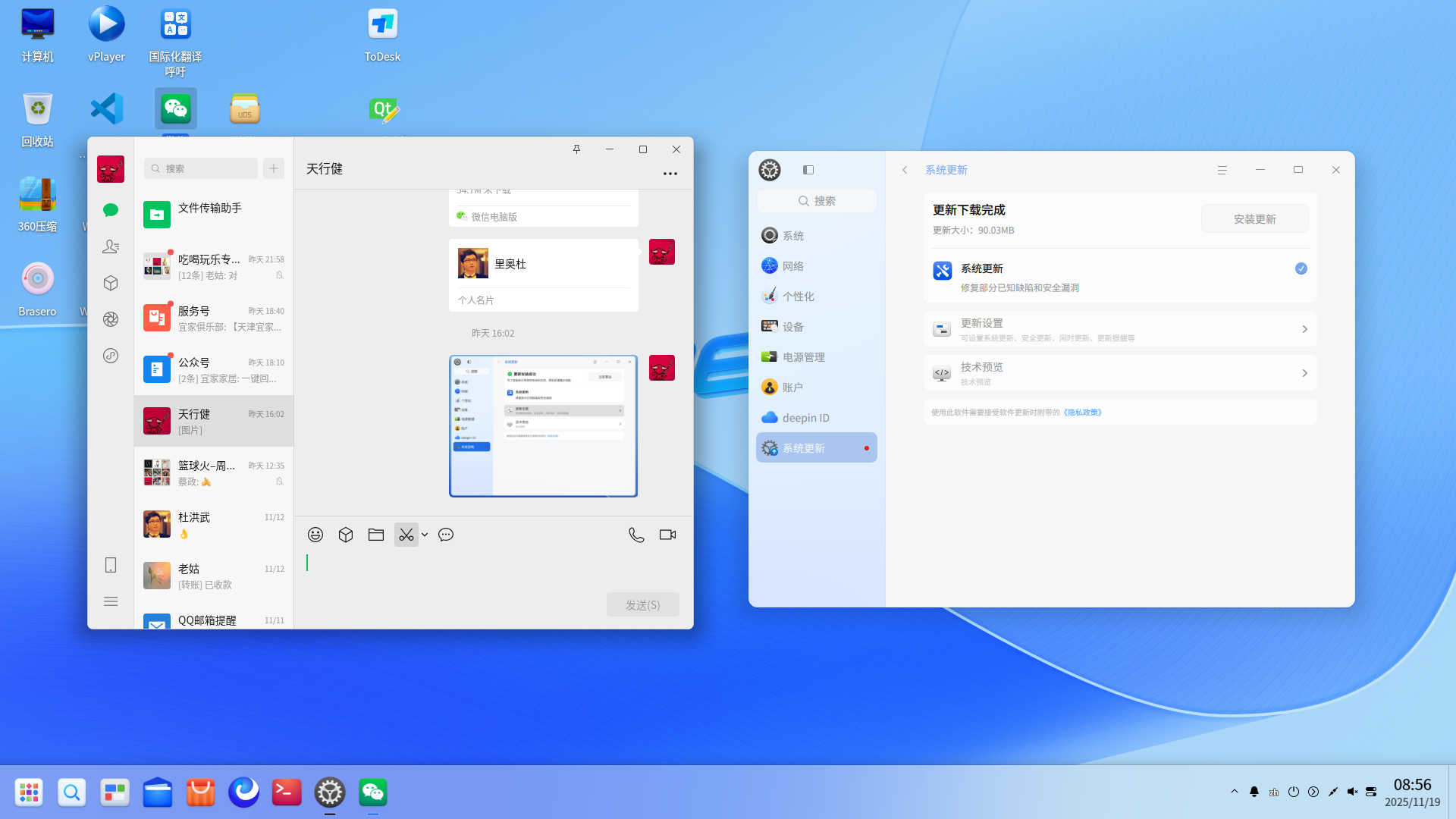Click the WeChat search field
Screen dimensions: 1456x819
click(x=201, y=168)
